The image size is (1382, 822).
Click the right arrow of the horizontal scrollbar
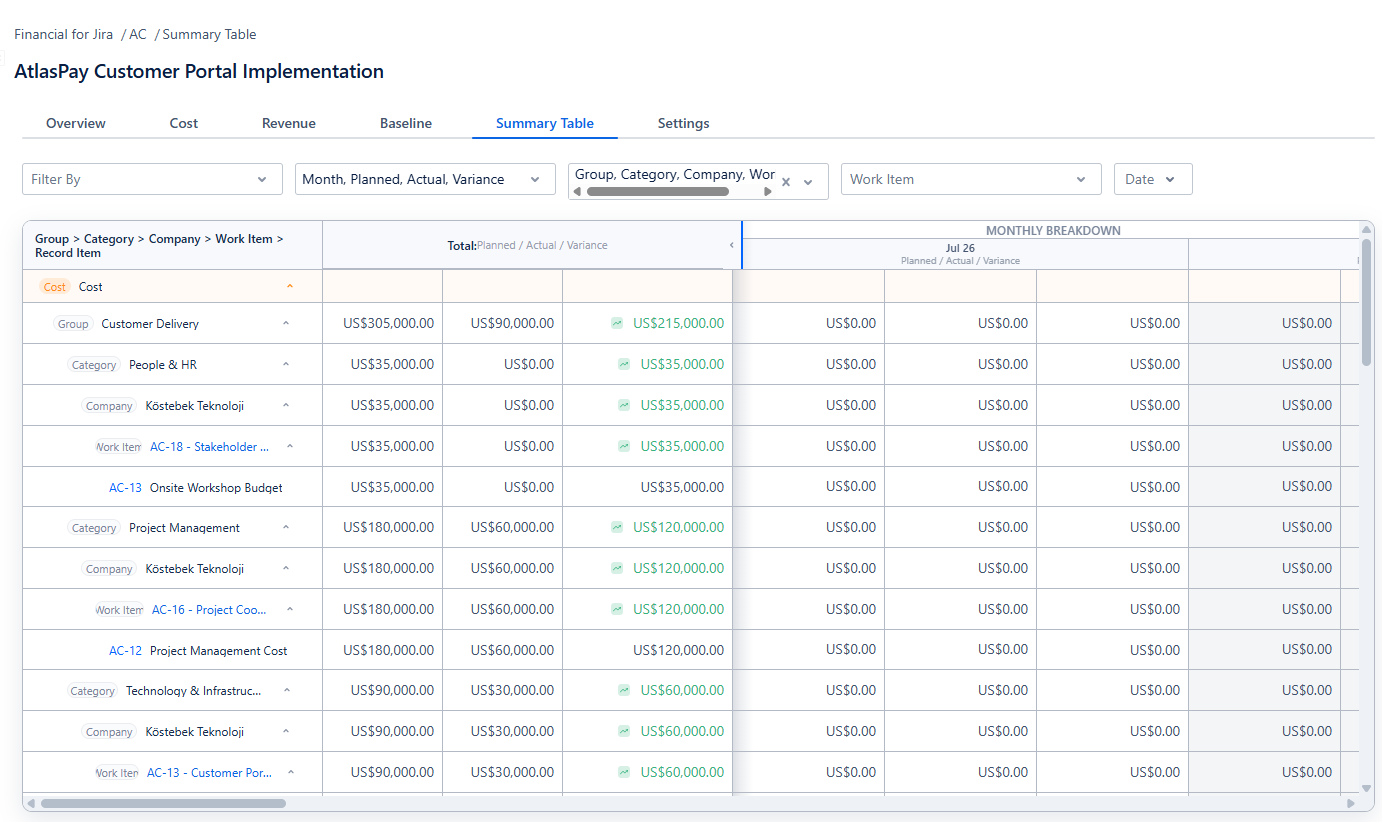point(1351,803)
